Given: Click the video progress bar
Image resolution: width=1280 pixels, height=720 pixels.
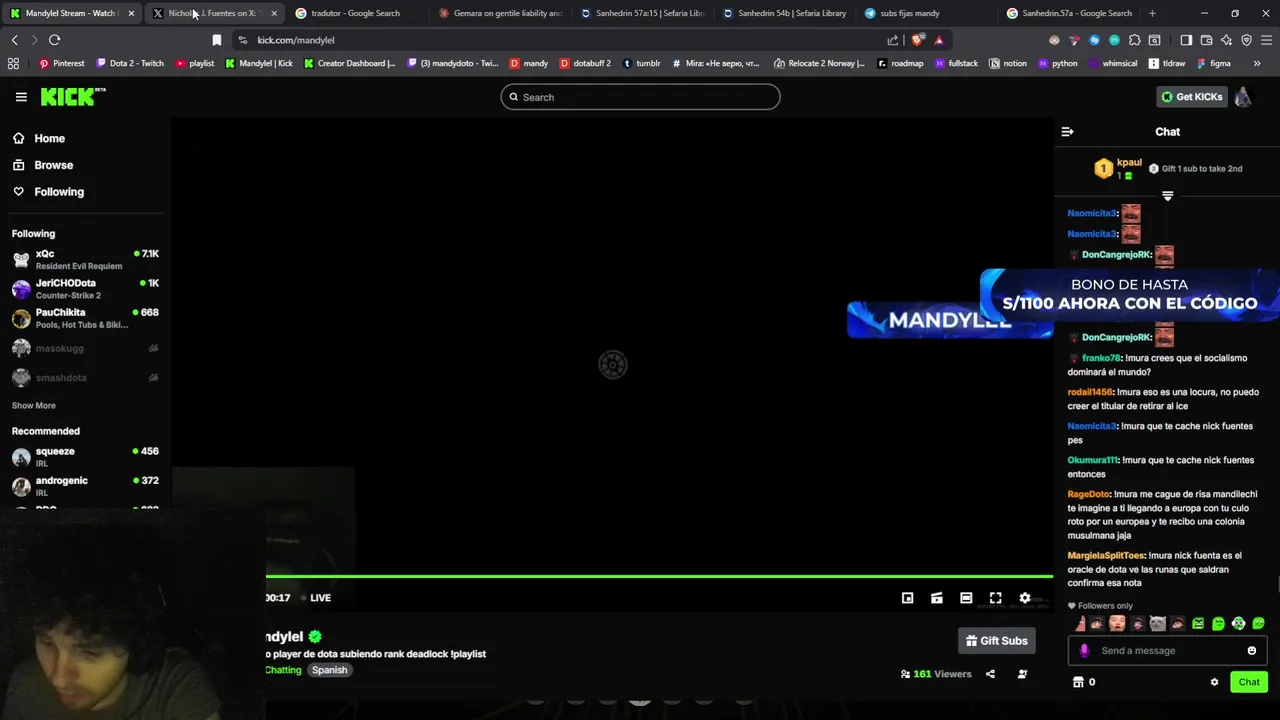Looking at the screenshot, I should coord(659,576).
